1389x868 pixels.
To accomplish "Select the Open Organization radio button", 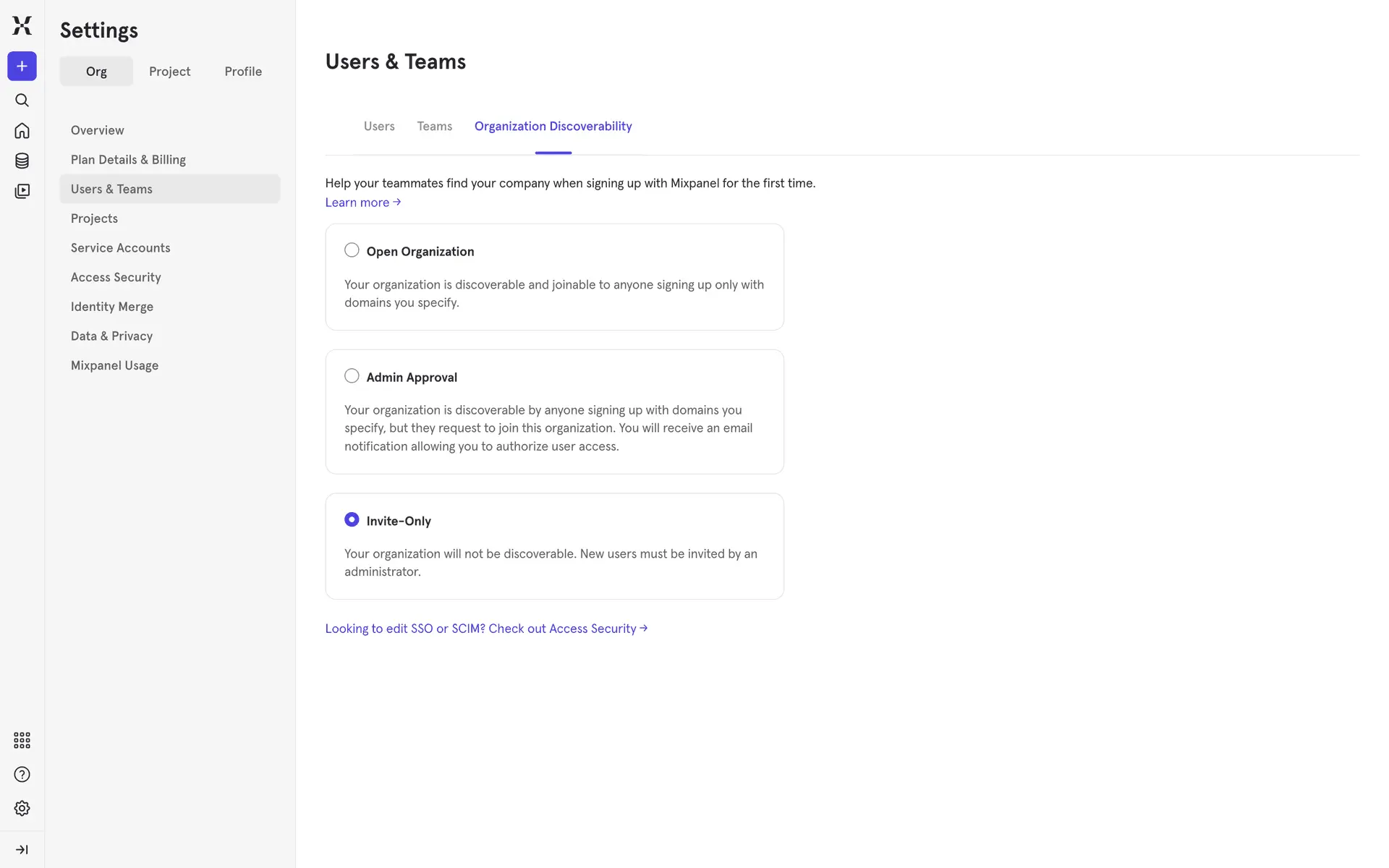I will pos(352,250).
